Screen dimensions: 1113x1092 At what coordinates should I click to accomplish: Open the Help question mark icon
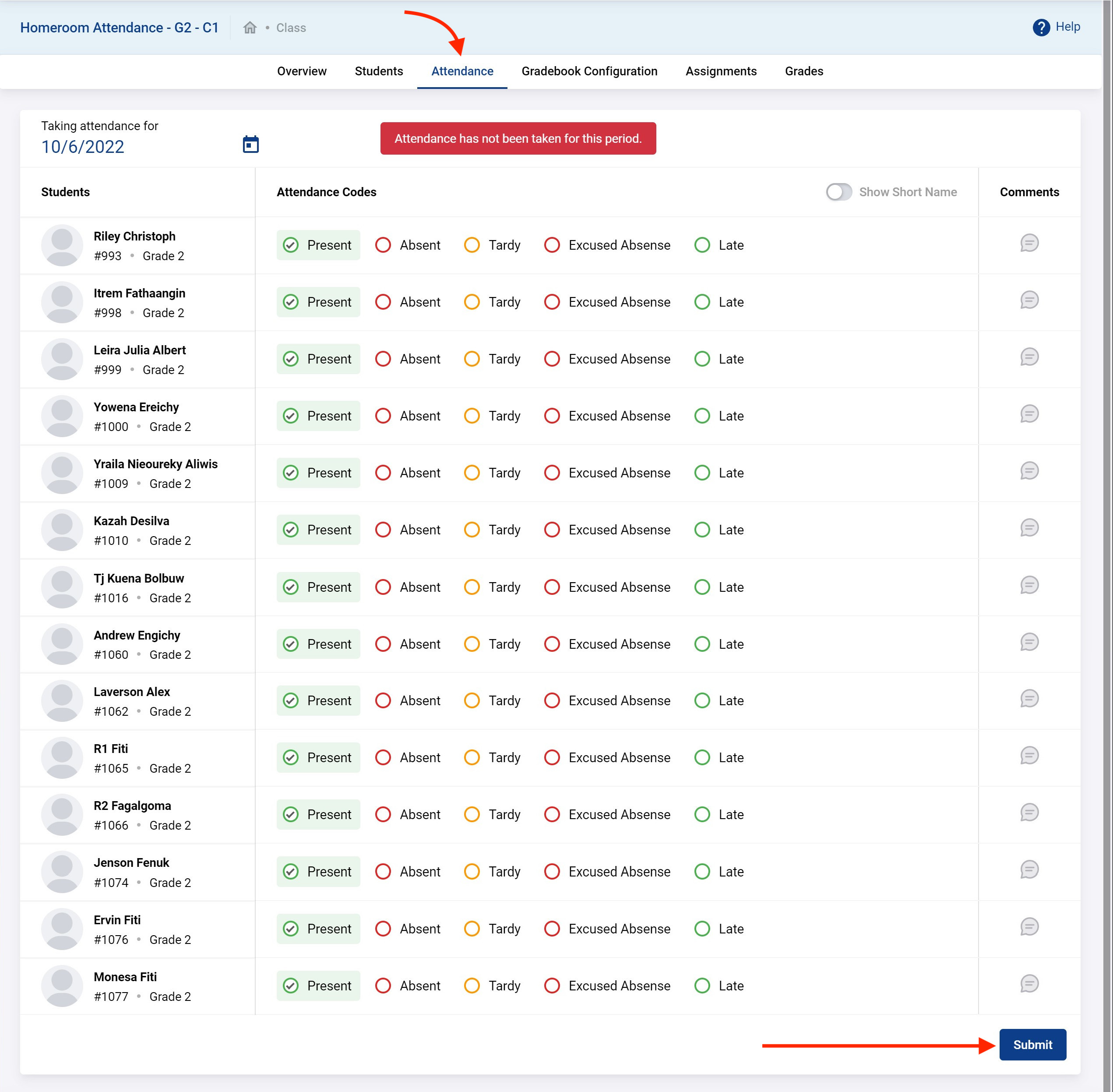(x=1041, y=27)
